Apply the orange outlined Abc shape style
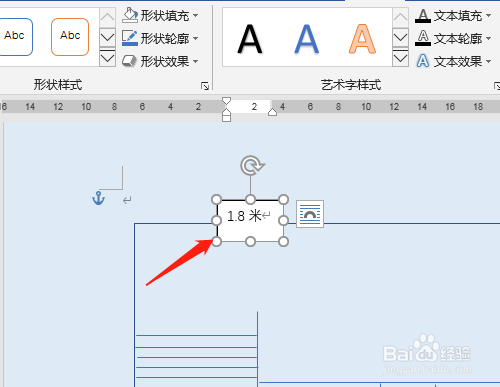The width and height of the screenshot is (500, 387). click(x=70, y=37)
